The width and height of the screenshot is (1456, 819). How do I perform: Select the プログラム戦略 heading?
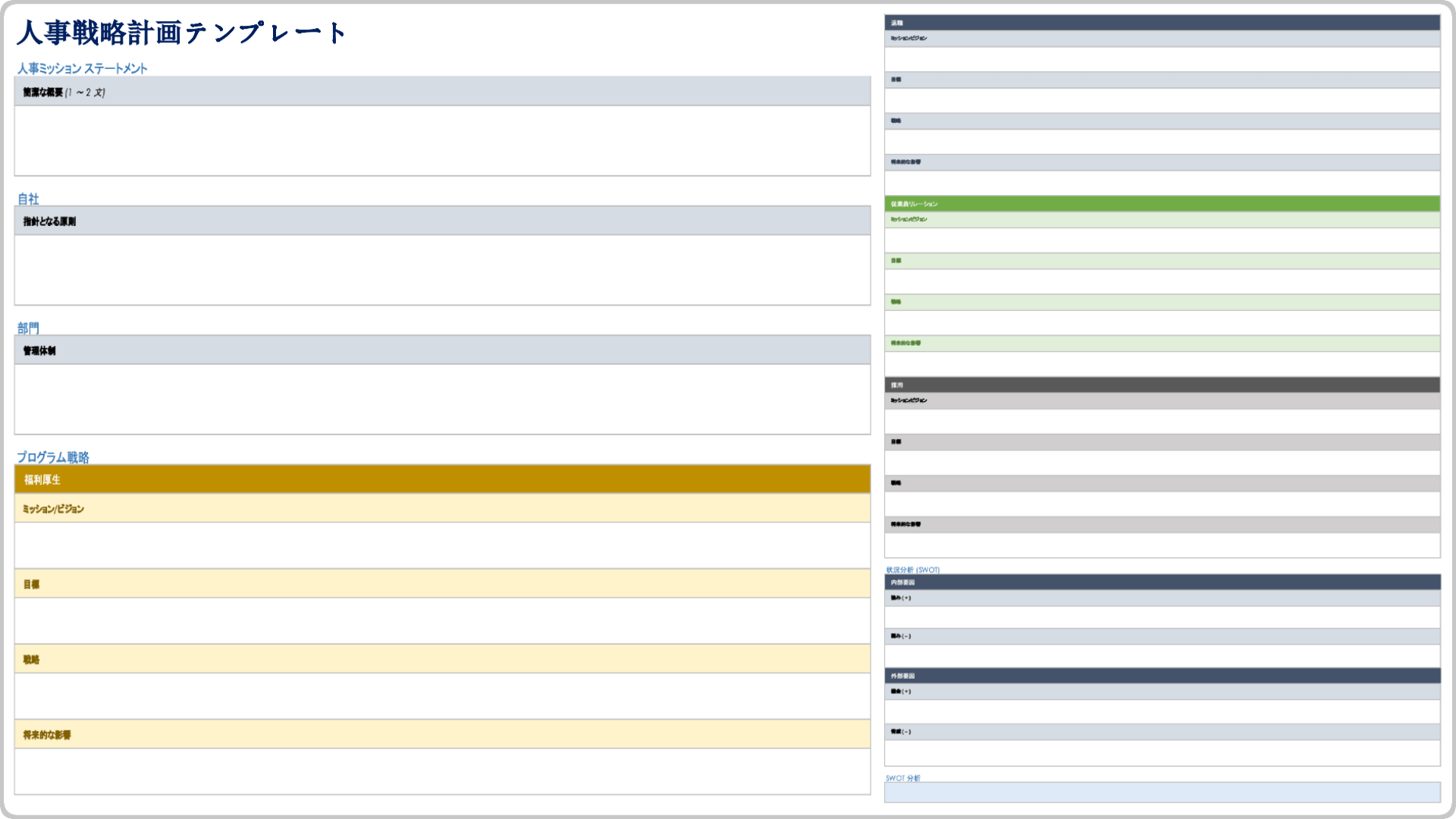(53, 457)
